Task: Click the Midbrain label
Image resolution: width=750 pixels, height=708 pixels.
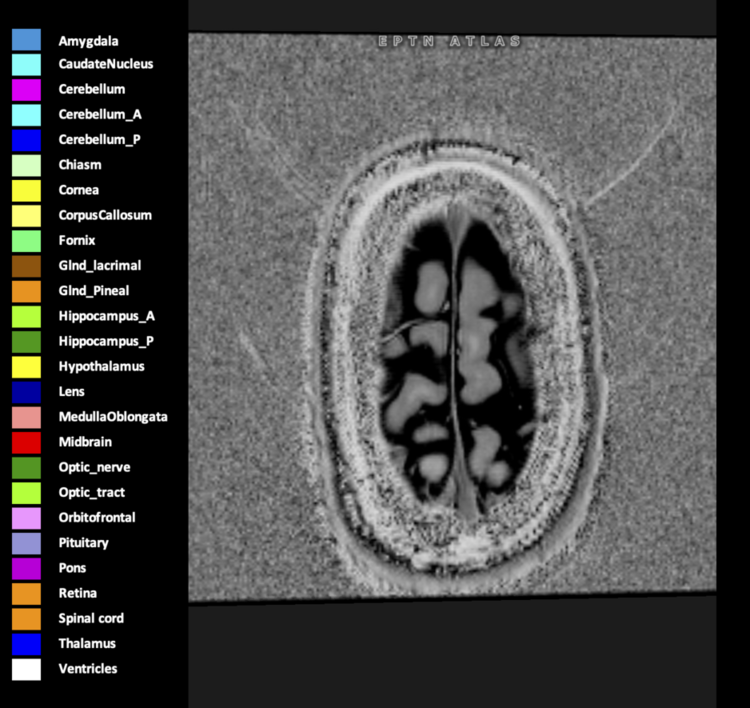Action: [x=85, y=442]
